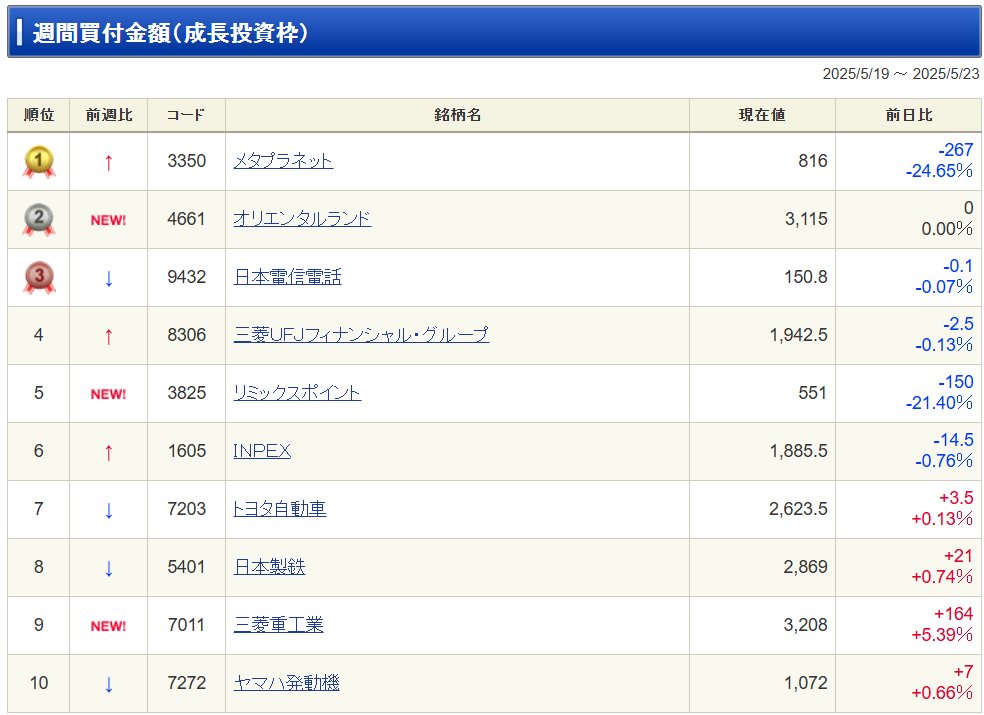Click the red up arrow for メタプラネット
The height and width of the screenshot is (715, 984).
[109, 163]
